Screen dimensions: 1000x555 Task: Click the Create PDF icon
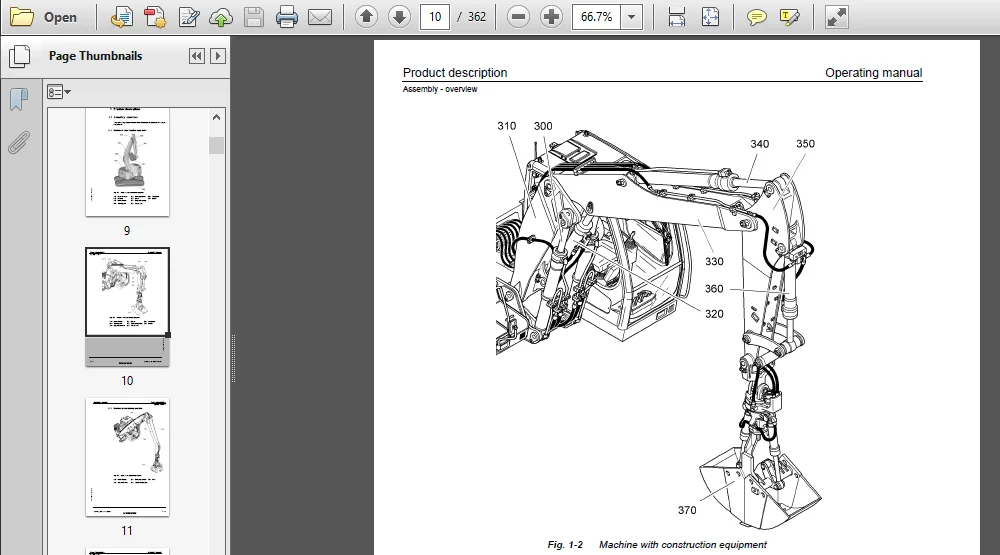coord(121,17)
